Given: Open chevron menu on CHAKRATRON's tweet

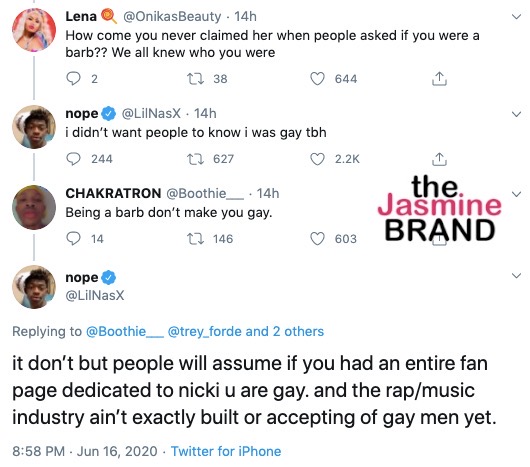Looking at the screenshot, I should (x=516, y=194).
